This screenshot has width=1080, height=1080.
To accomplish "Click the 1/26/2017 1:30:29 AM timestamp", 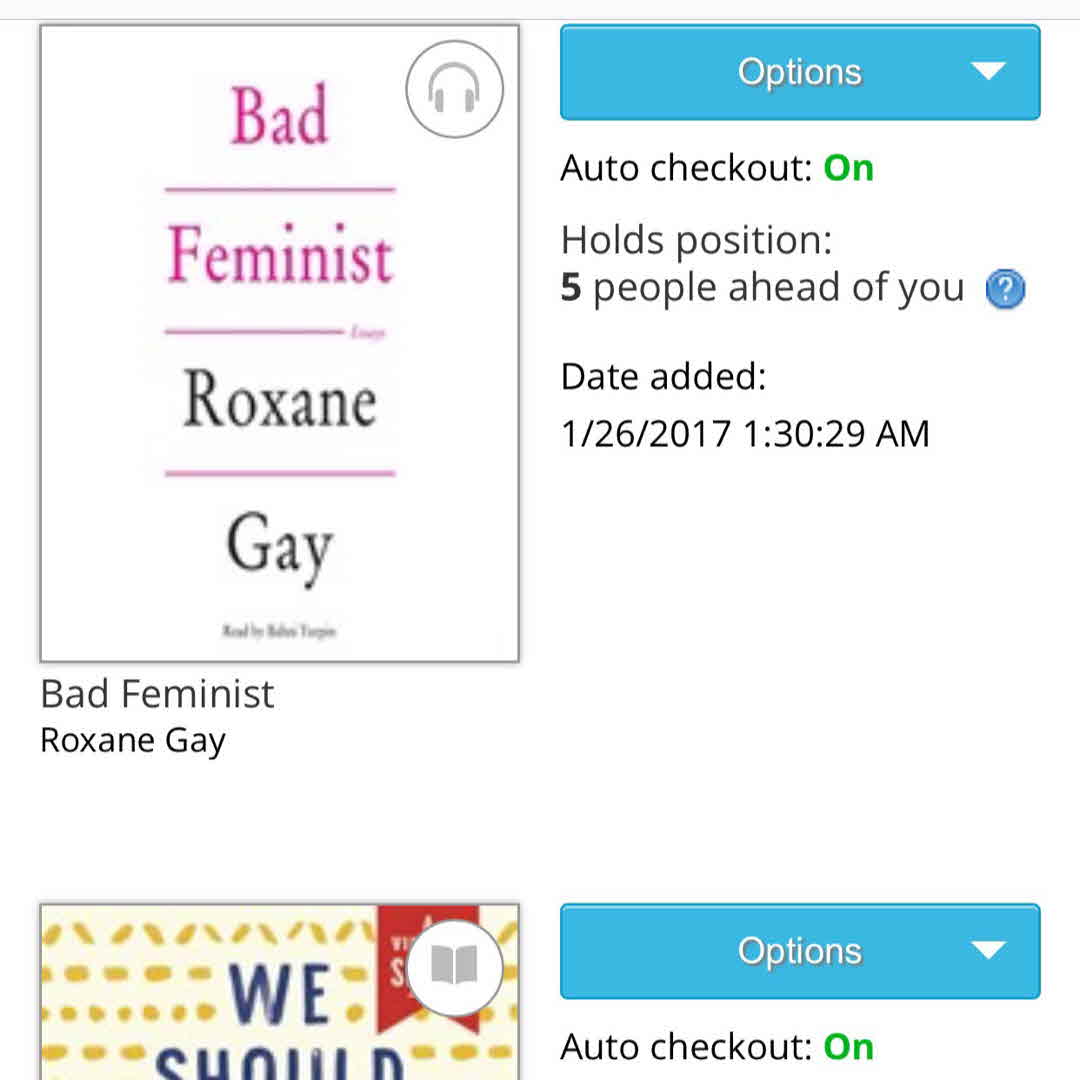I will click(x=745, y=434).
